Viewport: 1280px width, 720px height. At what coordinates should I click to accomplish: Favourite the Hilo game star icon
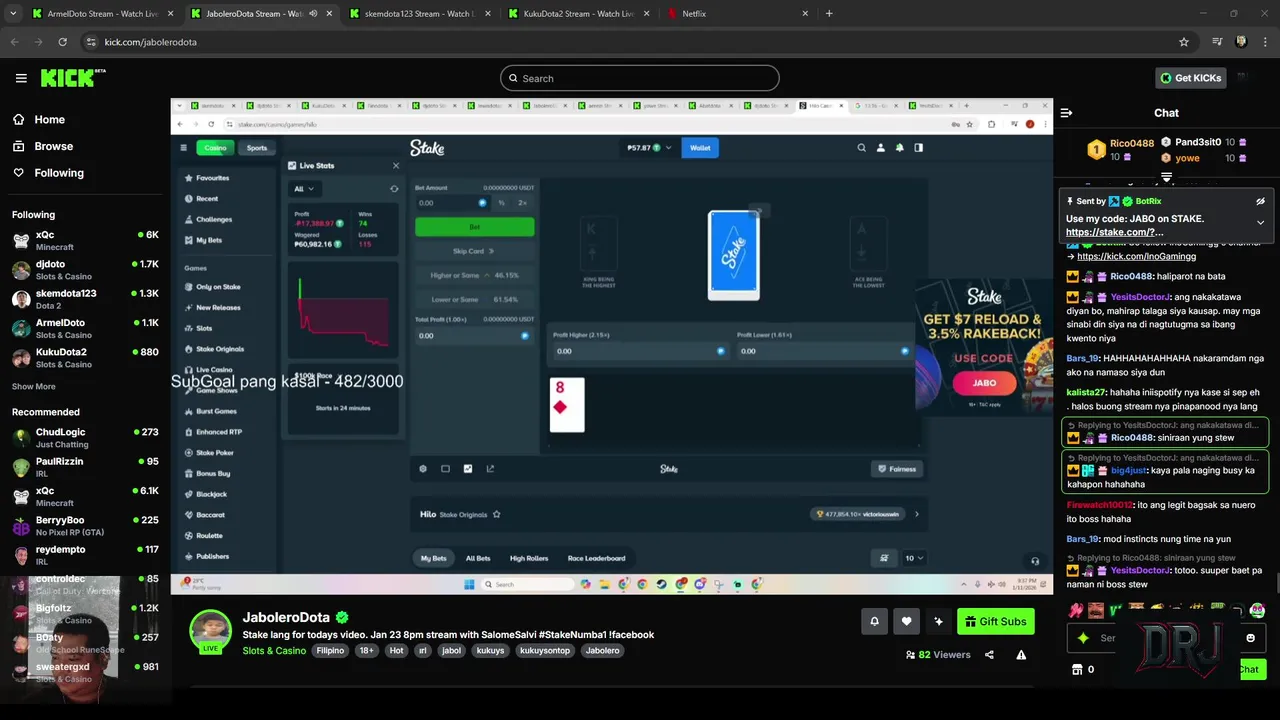coord(496,515)
